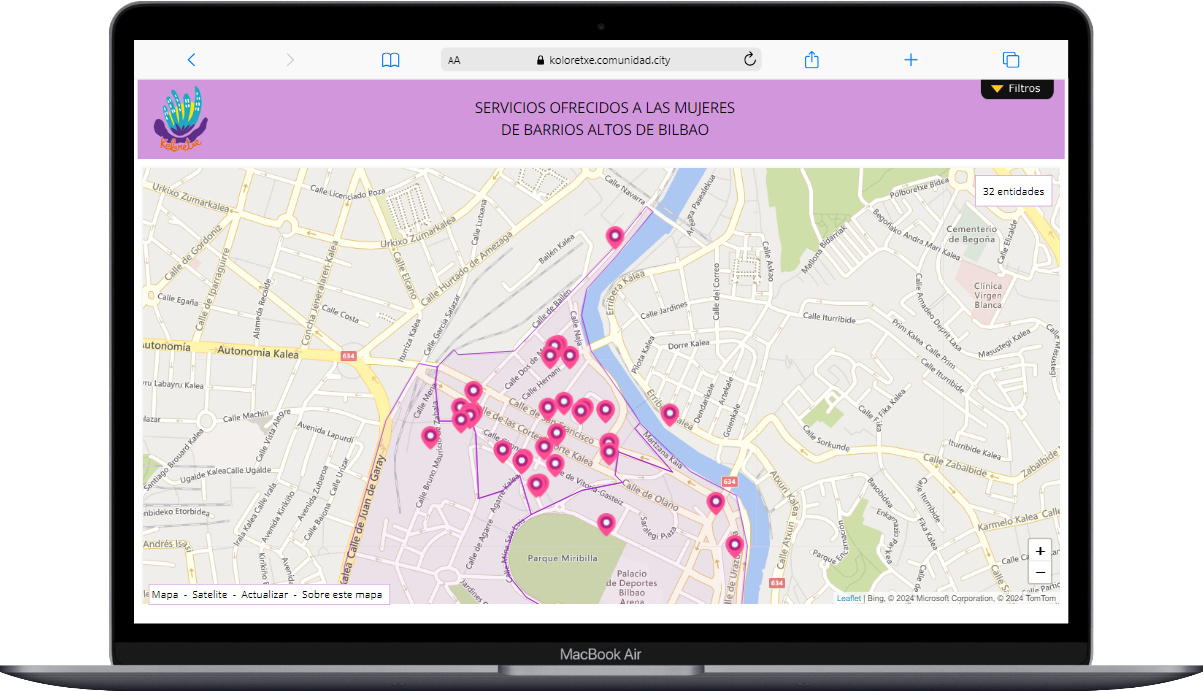Open the AA reader options in address bar
The height and width of the screenshot is (691, 1203).
454,60
